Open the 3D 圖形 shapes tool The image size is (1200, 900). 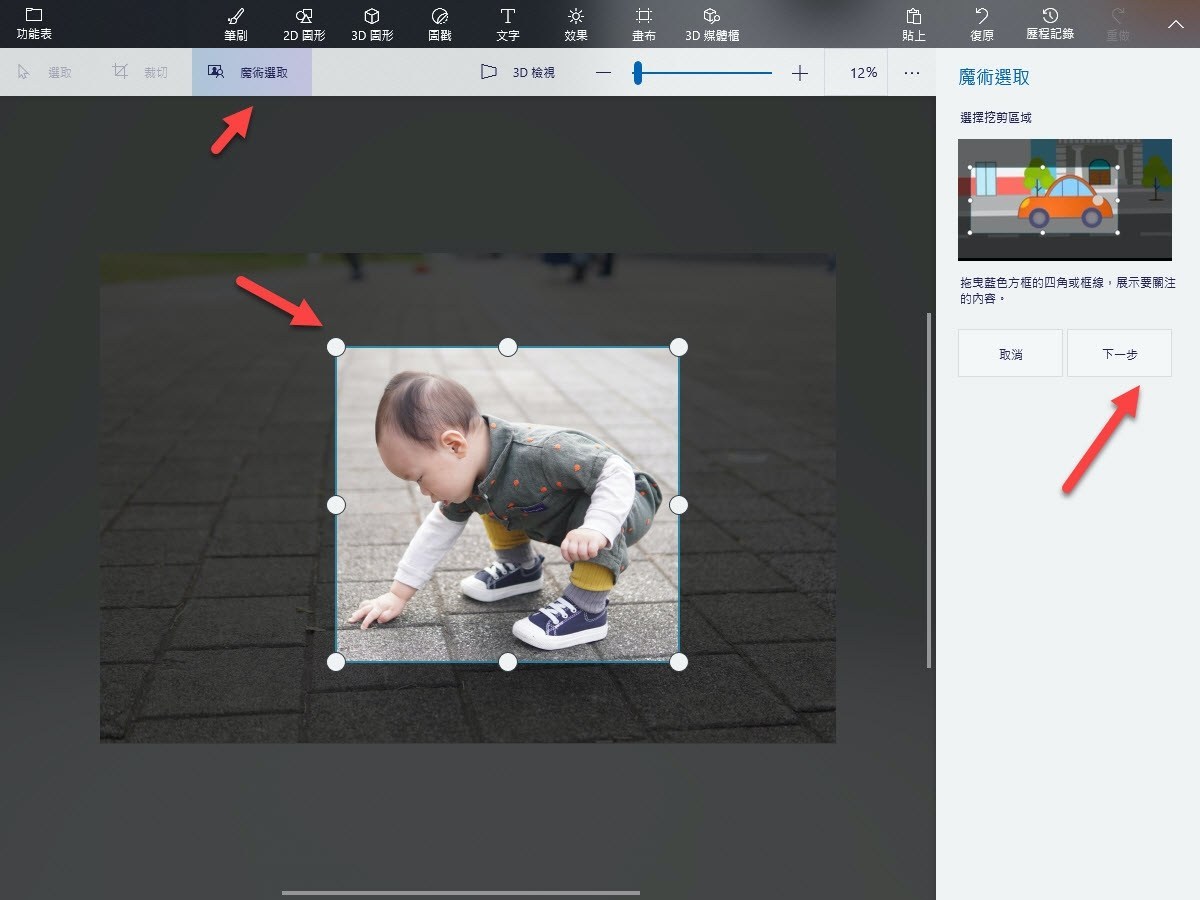tap(372, 24)
